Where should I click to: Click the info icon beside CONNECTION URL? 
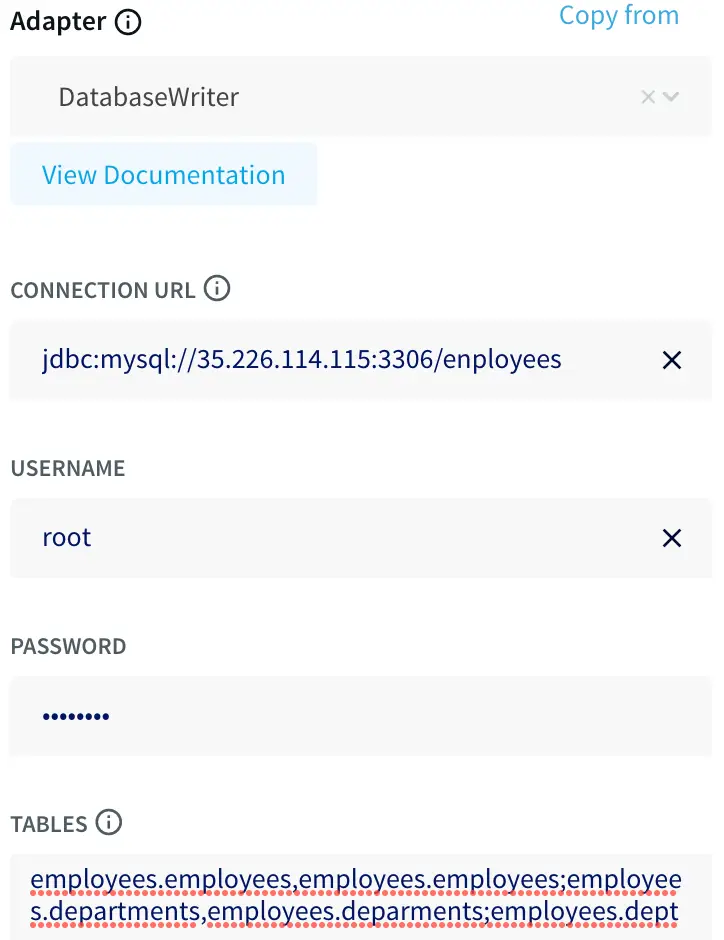click(x=217, y=290)
